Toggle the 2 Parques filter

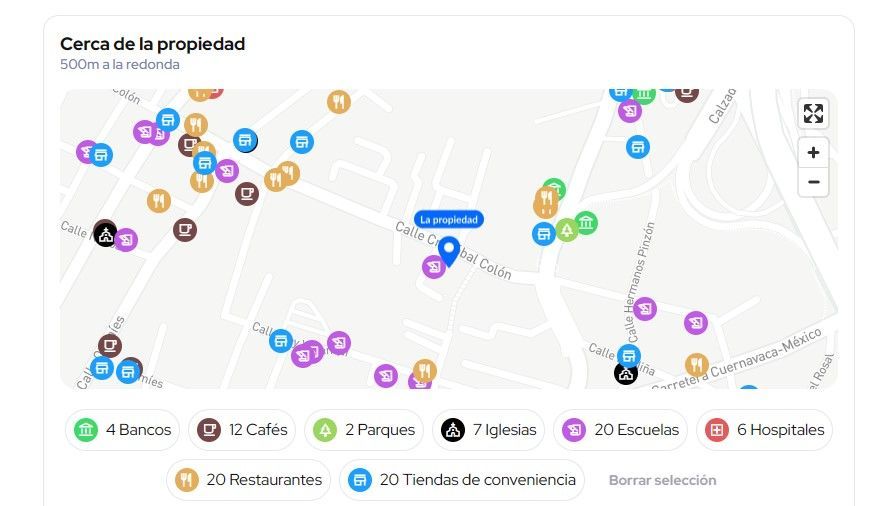[x=364, y=430]
